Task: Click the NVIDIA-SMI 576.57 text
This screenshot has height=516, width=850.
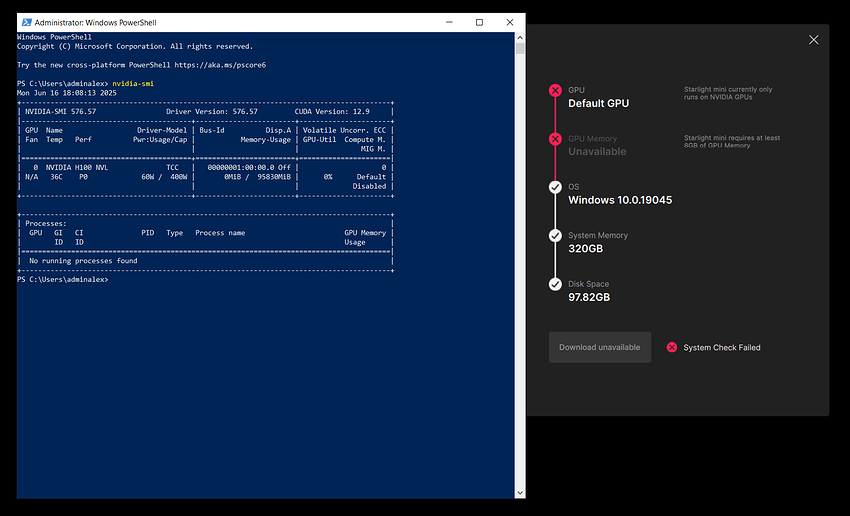Action: coord(60,112)
